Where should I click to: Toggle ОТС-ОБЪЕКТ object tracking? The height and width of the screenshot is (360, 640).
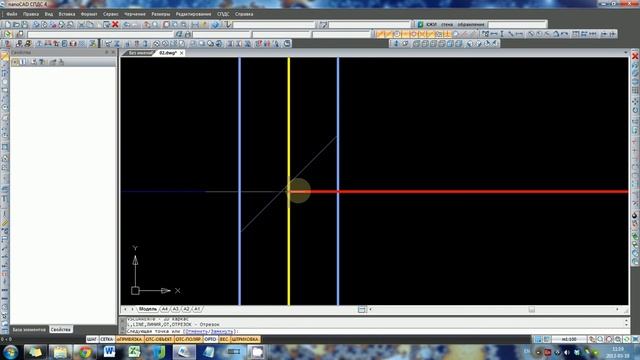(x=159, y=339)
